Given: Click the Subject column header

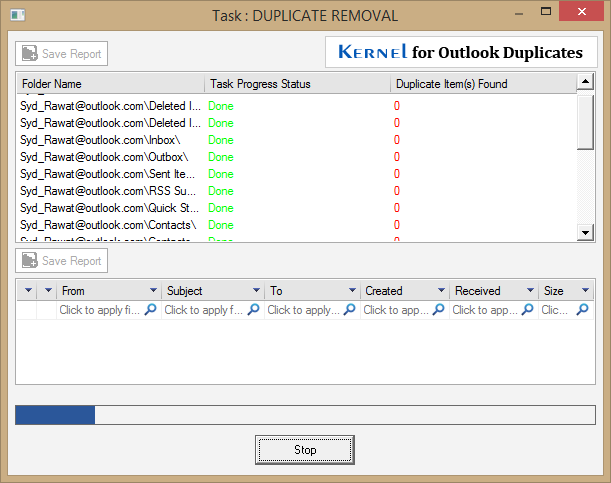Looking at the screenshot, I should (213, 291).
